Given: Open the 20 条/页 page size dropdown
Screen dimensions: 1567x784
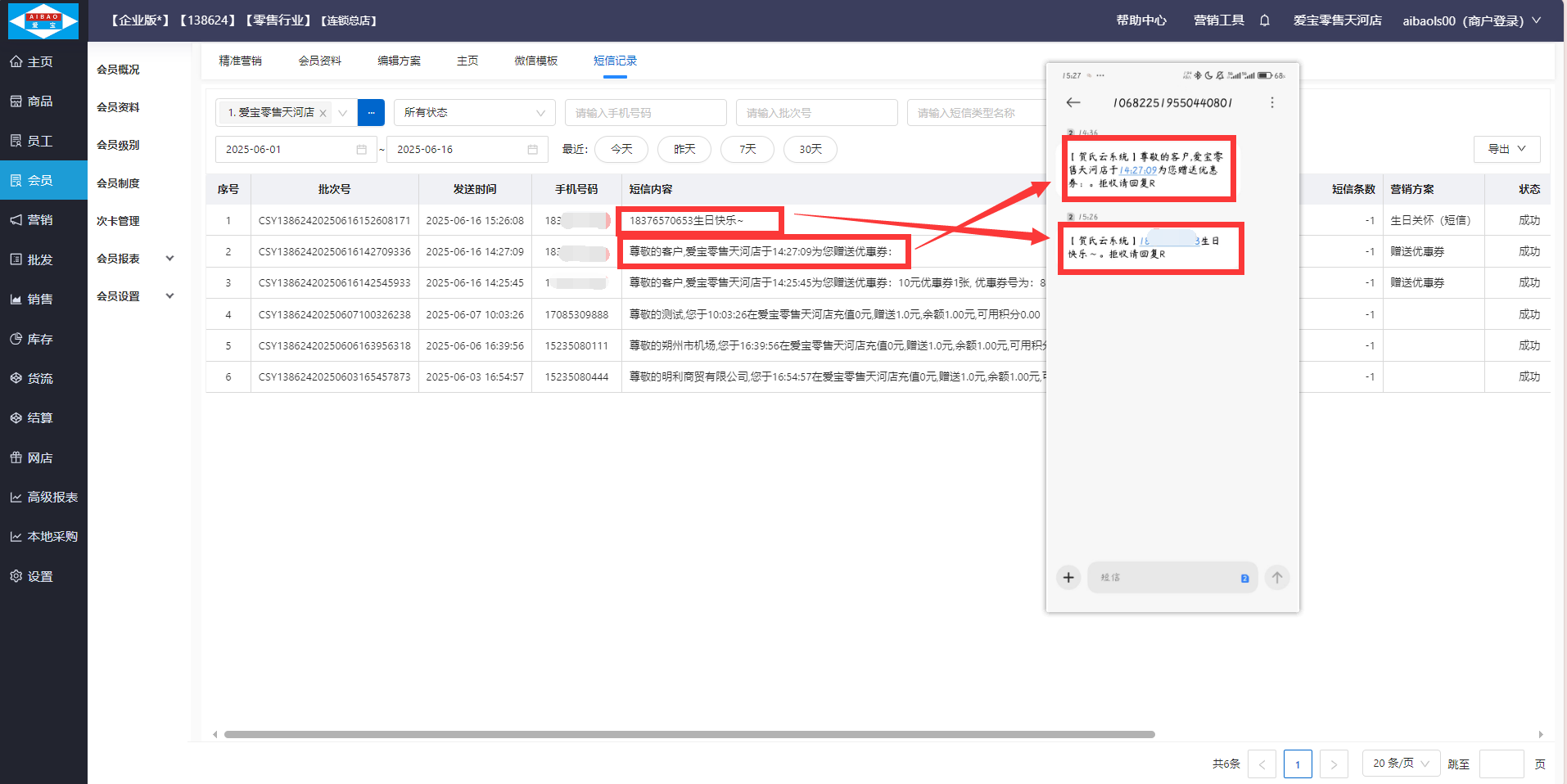Looking at the screenshot, I should click(1400, 764).
